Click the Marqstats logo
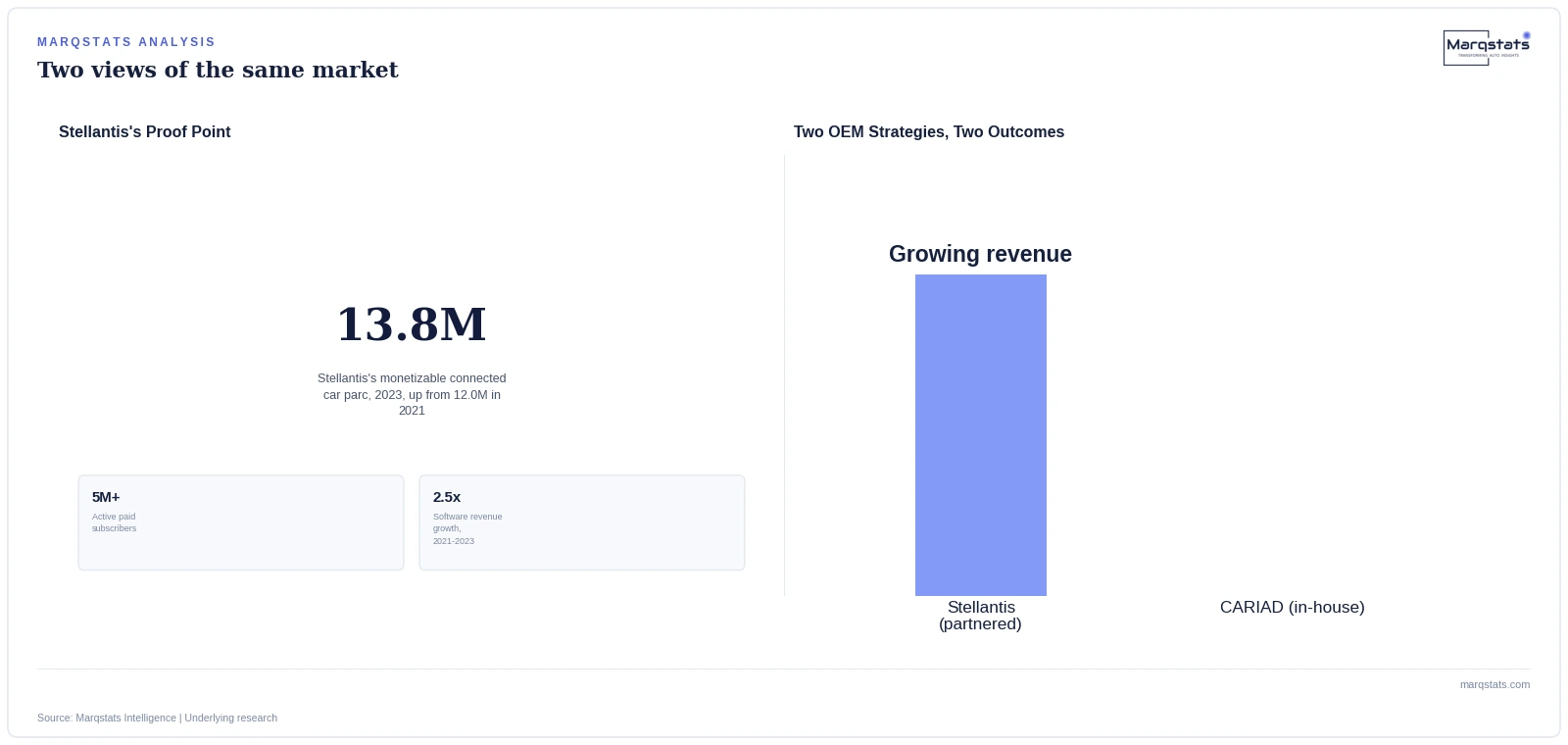 (1487, 48)
